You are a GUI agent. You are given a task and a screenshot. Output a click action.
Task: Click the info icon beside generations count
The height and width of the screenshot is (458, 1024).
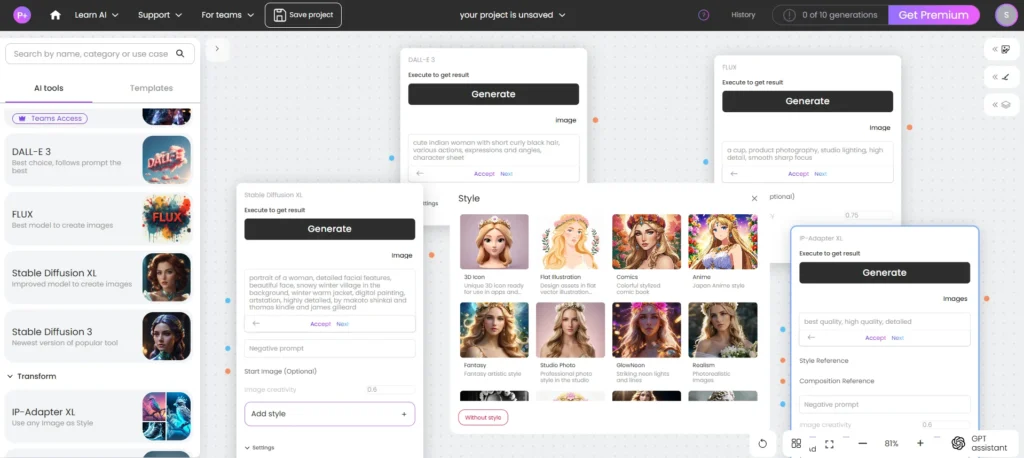[790, 15]
